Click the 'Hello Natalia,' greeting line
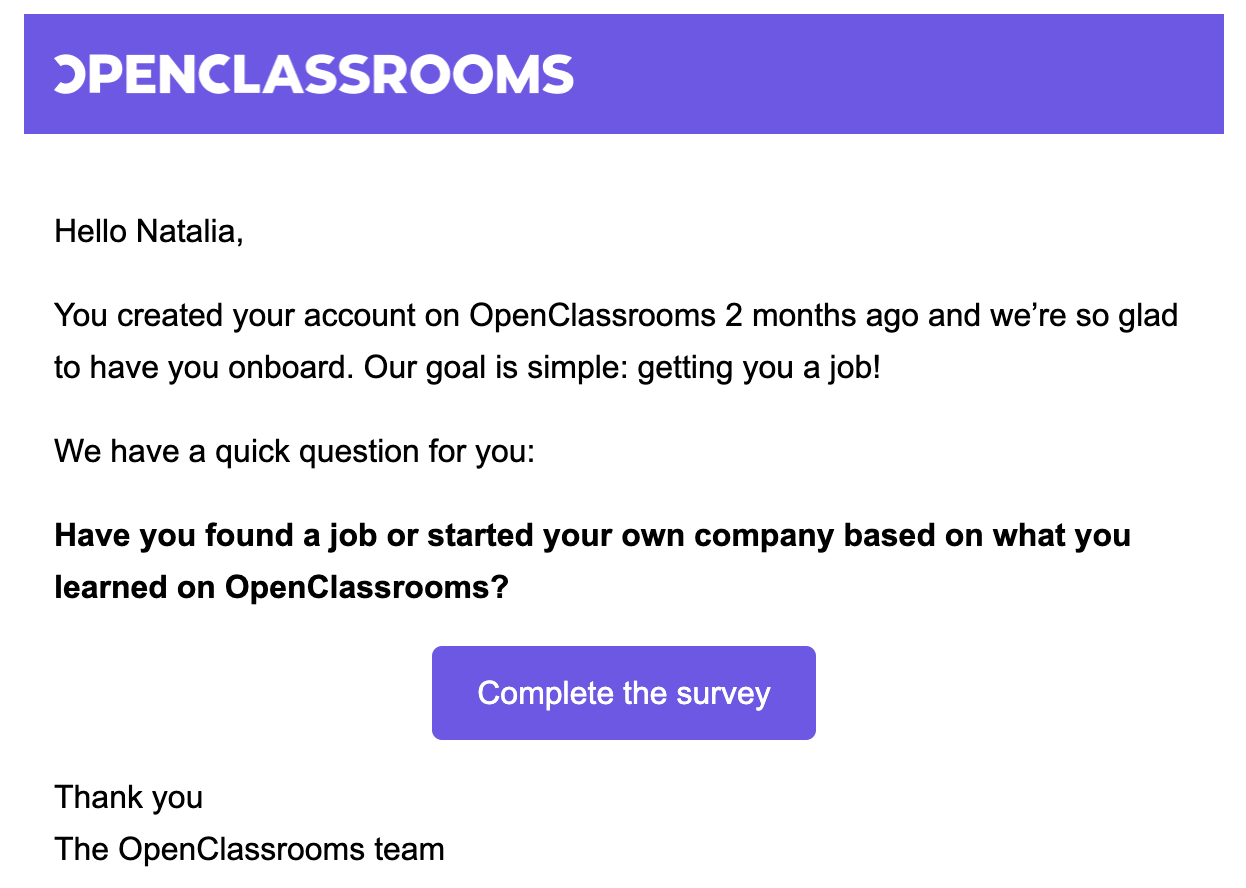 148,232
